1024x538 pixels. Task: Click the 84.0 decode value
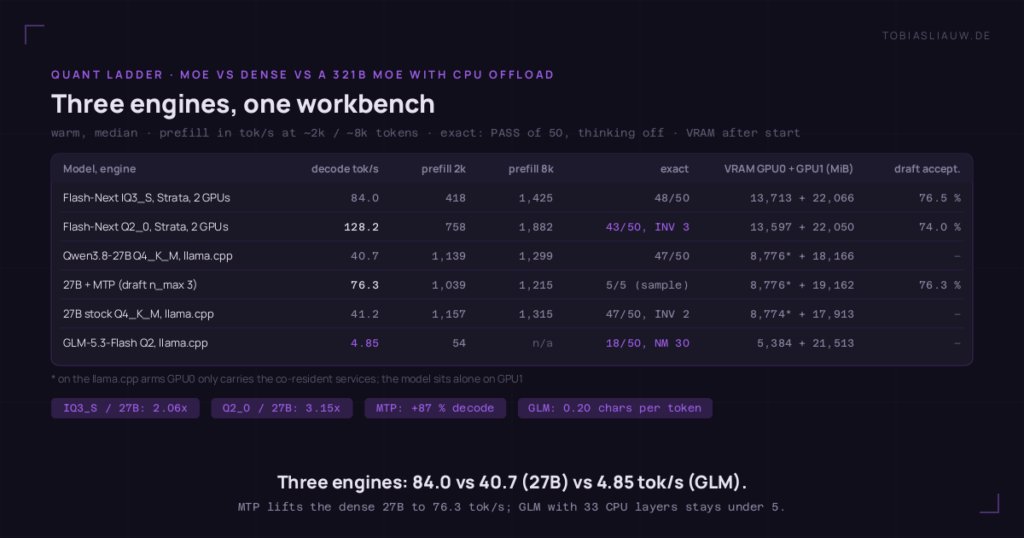tap(364, 198)
